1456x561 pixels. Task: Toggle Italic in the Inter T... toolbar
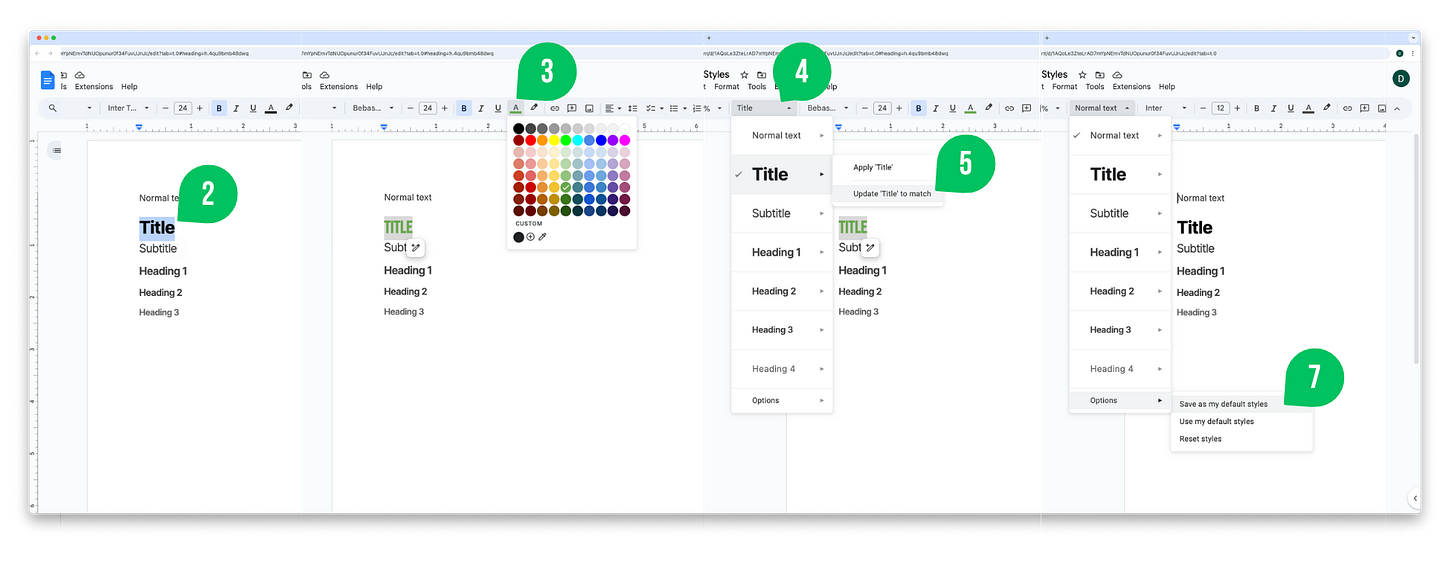pyautogui.click(x=236, y=108)
